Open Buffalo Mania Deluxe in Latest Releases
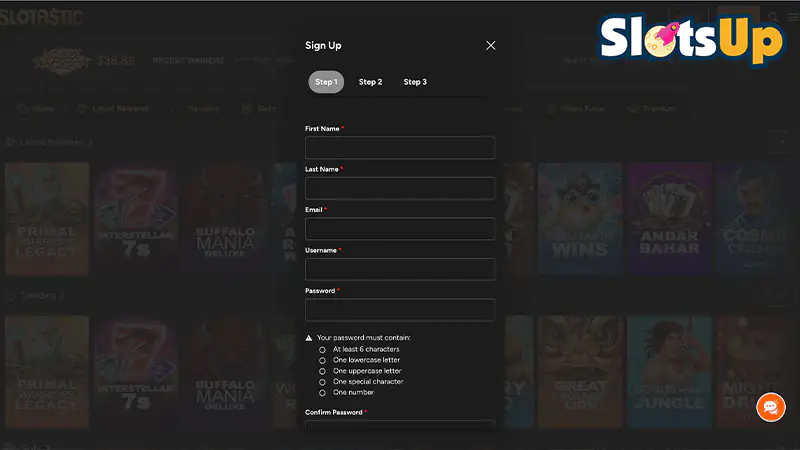 pyautogui.click(x=225, y=219)
